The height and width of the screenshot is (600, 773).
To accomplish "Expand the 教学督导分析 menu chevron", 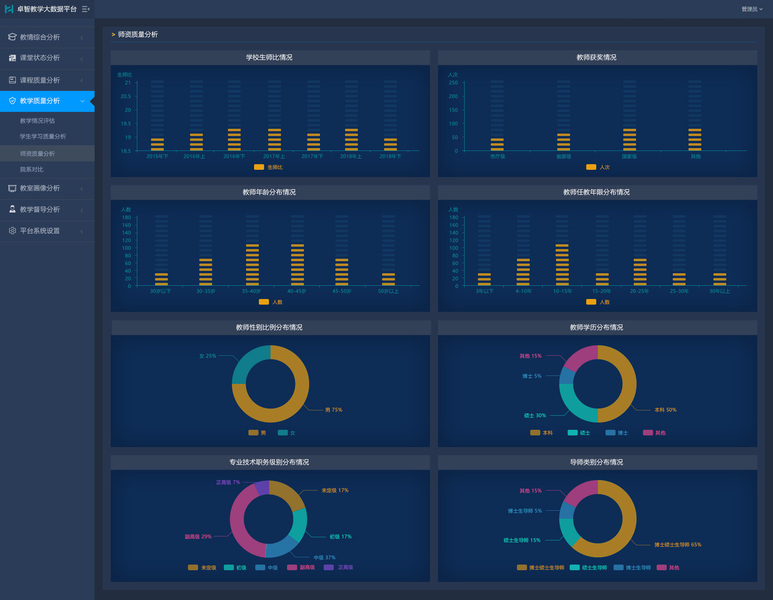I will point(82,210).
